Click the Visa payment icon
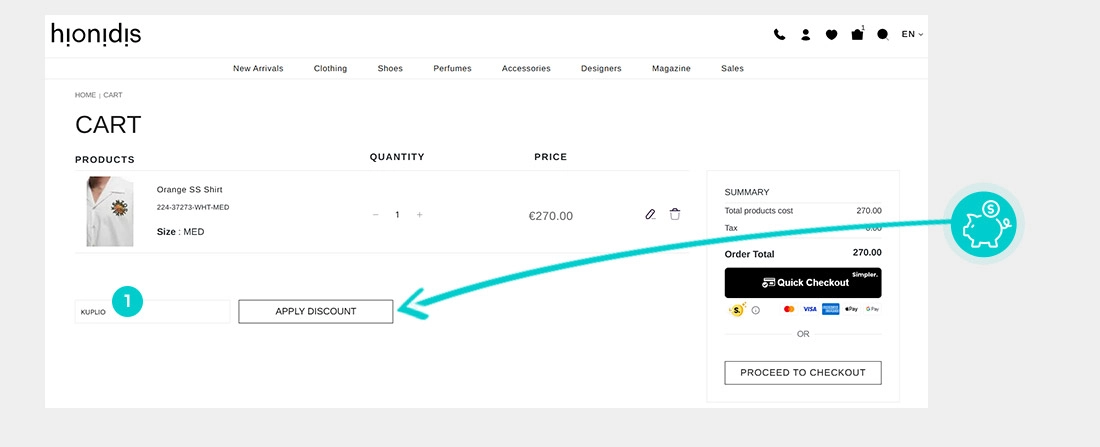The height and width of the screenshot is (447, 1100). coord(810,309)
